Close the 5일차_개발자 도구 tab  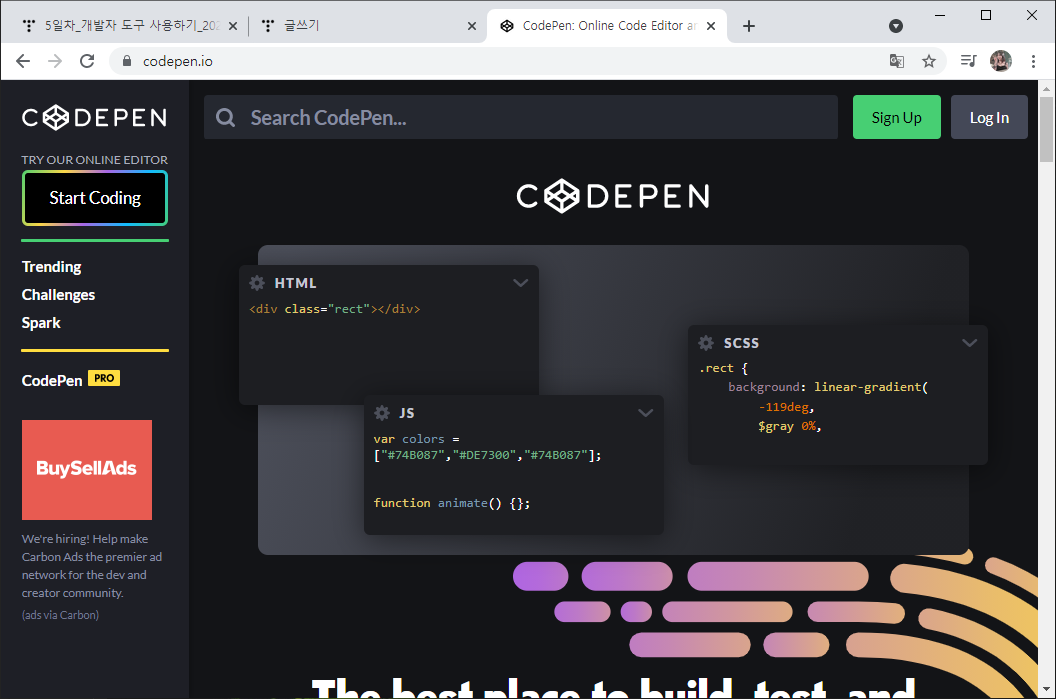point(233,26)
